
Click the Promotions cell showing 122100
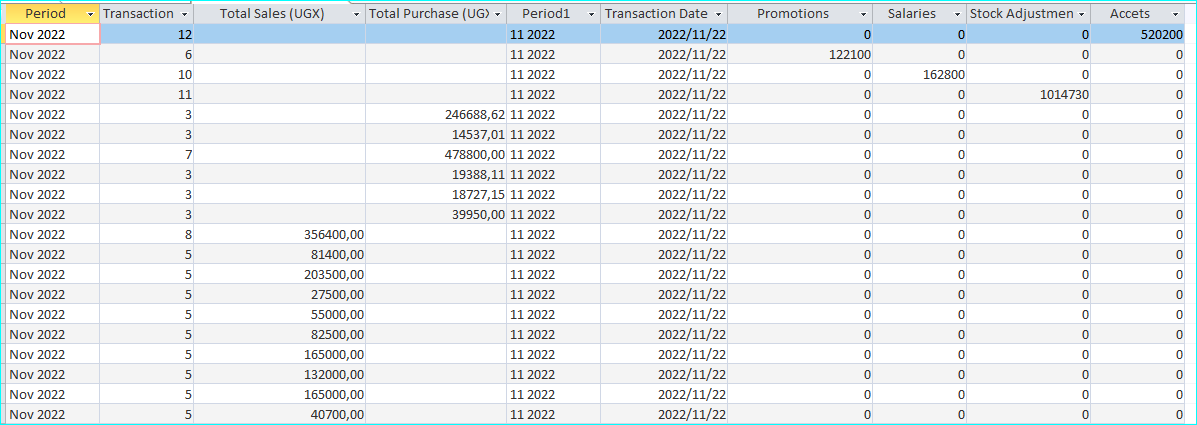[x=800, y=54]
